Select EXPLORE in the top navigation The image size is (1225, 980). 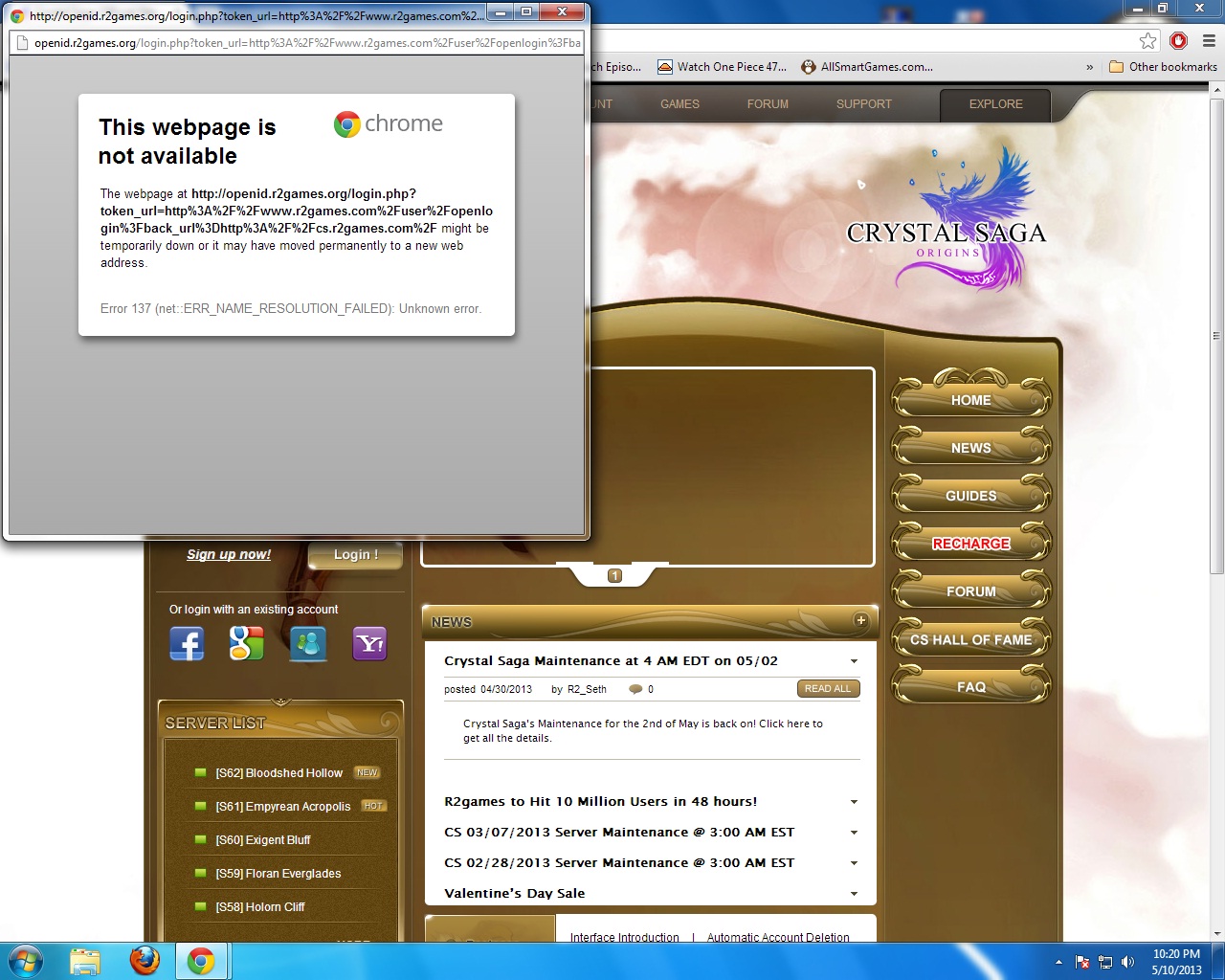coord(995,104)
